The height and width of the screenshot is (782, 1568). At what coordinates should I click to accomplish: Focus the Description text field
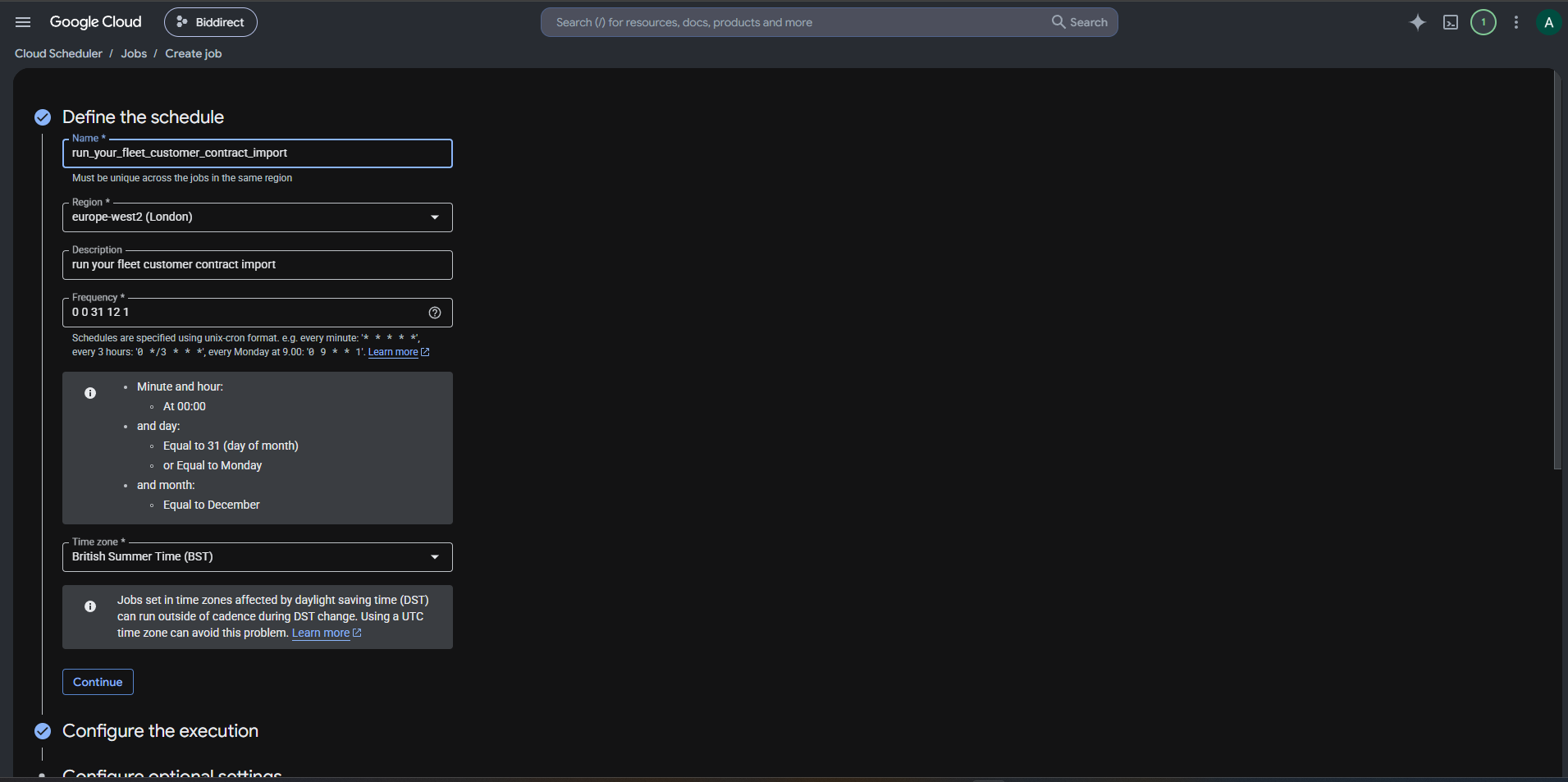point(258,265)
